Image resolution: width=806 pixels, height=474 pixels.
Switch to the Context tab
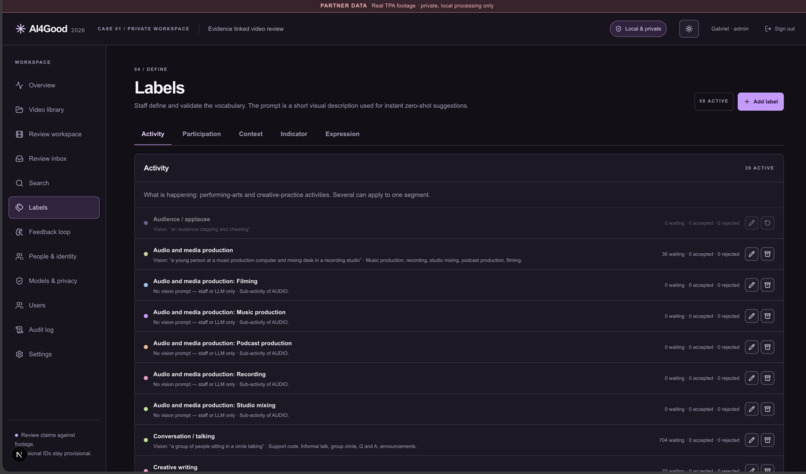tap(250, 134)
